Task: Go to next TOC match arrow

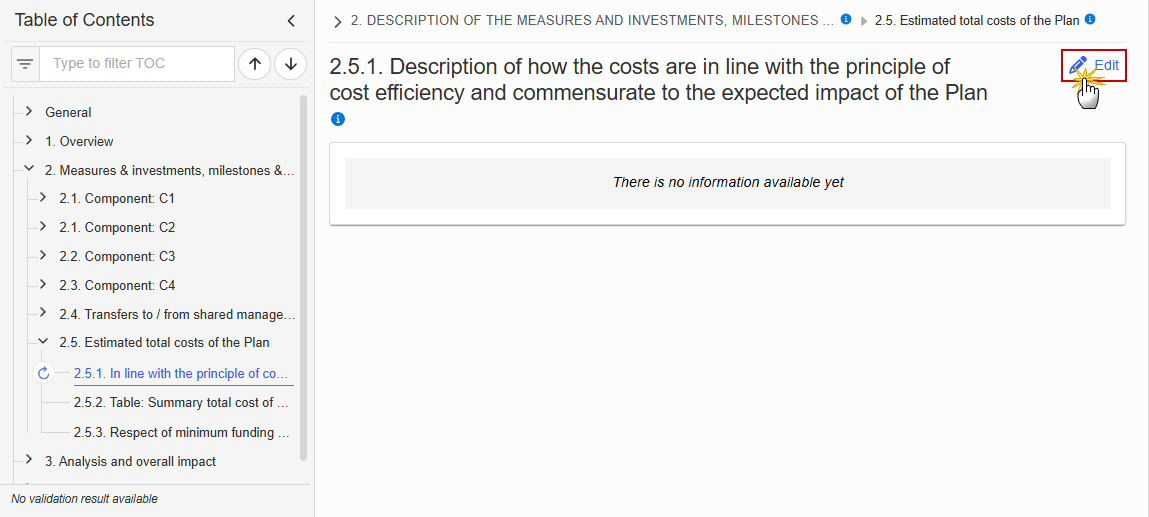Action: tap(291, 64)
